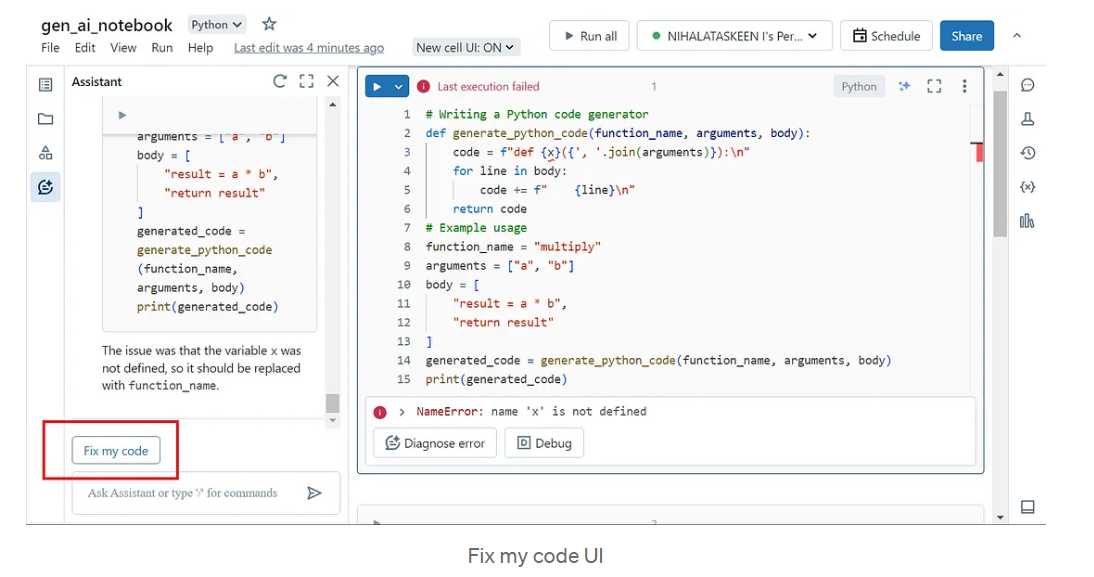The height and width of the screenshot is (577, 1094).
Task: Open run options dropdown beside the play button
Action: (398, 87)
